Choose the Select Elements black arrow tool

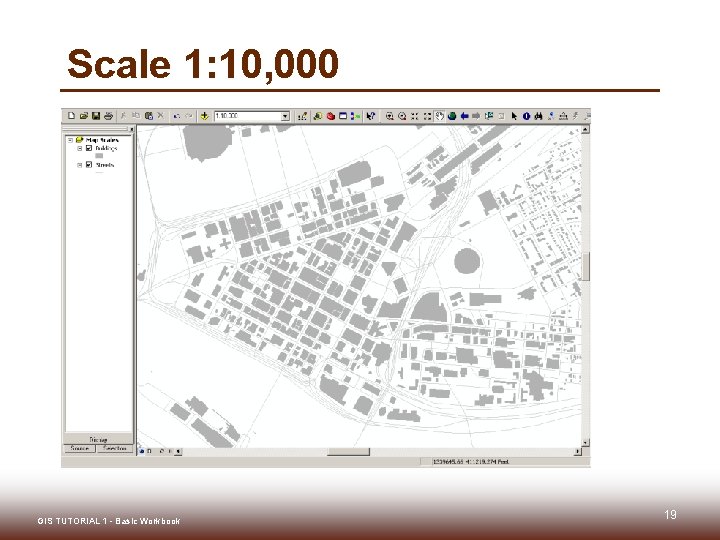(x=514, y=116)
